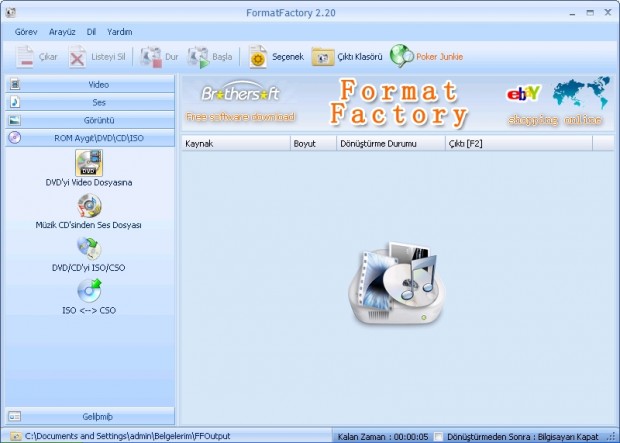The image size is (620, 443).
Task: Open the Poker Junkie link text
Action: [x=439, y=57]
